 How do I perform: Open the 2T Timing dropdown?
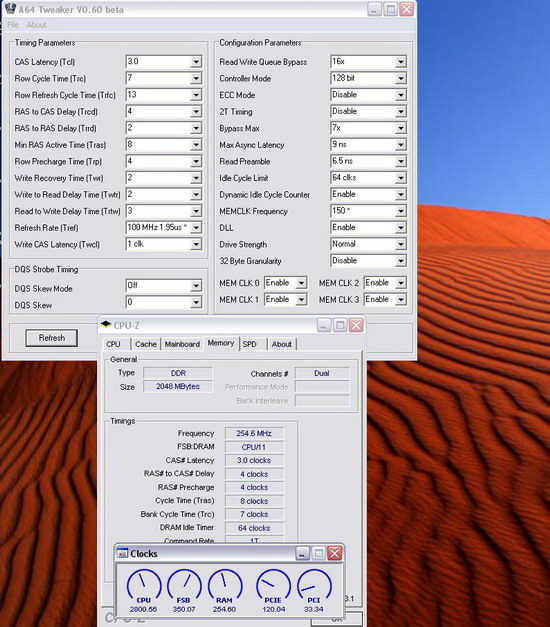[x=400, y=112]
